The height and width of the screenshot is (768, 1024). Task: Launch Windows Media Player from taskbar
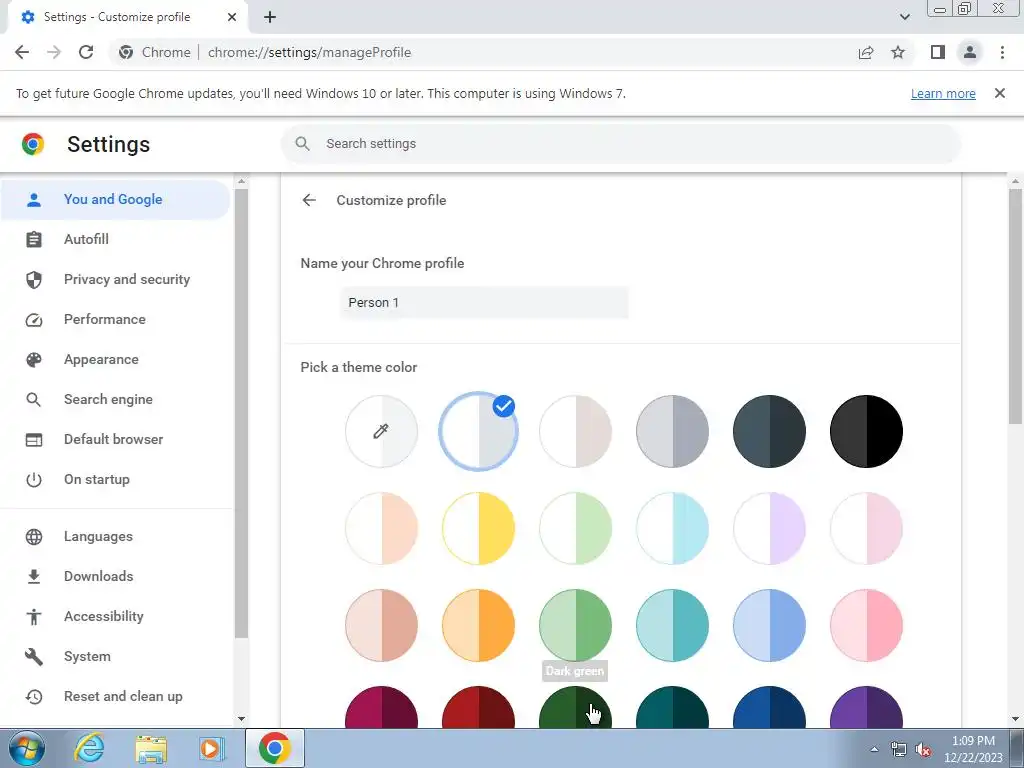point(212,748)
